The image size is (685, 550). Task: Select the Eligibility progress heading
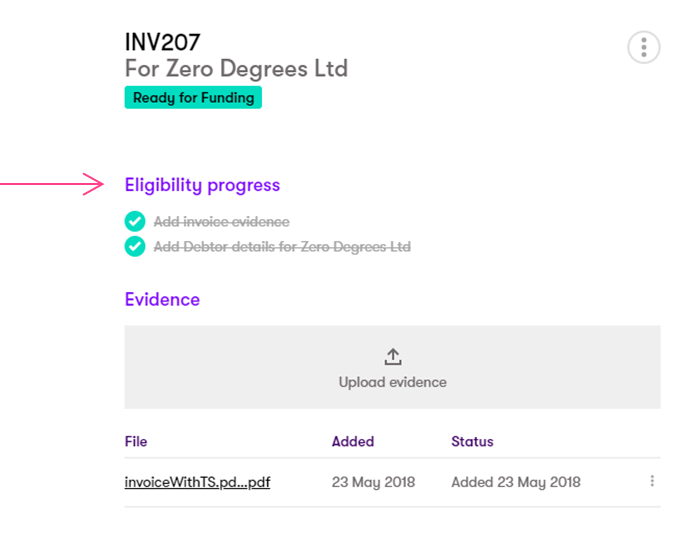click(x=202, y=185)
